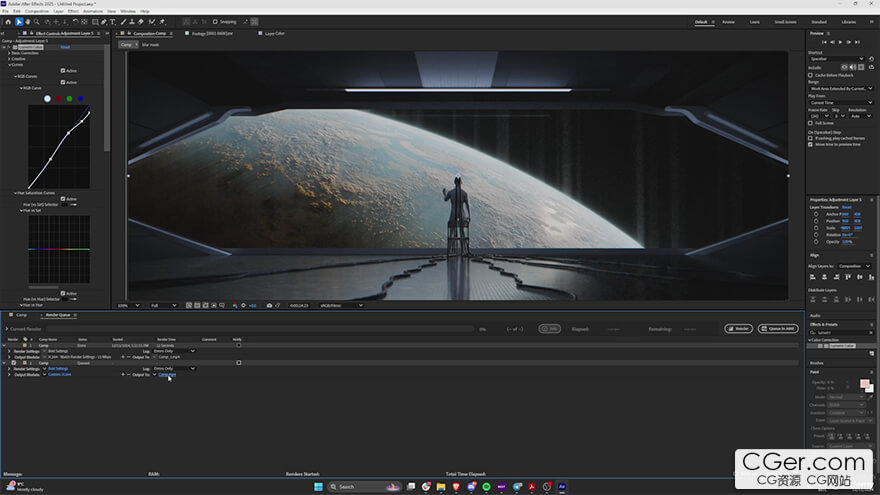This screenshot has height=495, width=880.
Task: Select the Puppet Pin tool
Action: point(162,22)
